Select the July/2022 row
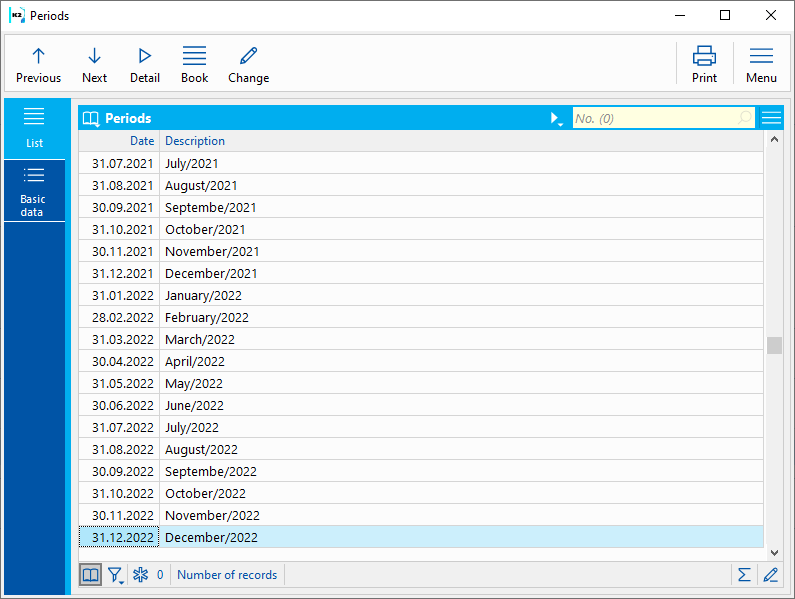 point(421,427)
